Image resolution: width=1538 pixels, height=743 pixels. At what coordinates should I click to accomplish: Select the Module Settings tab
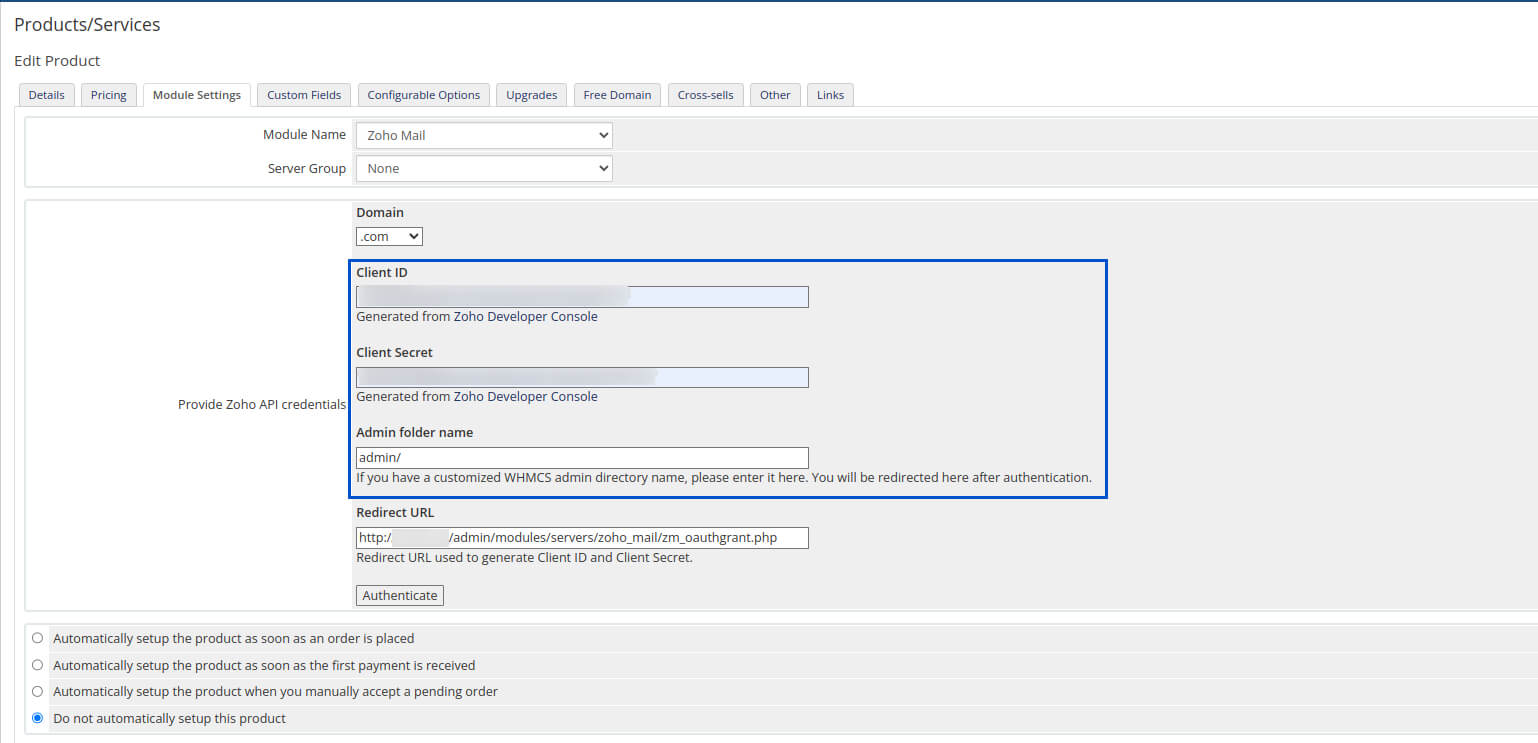point(196,95)
